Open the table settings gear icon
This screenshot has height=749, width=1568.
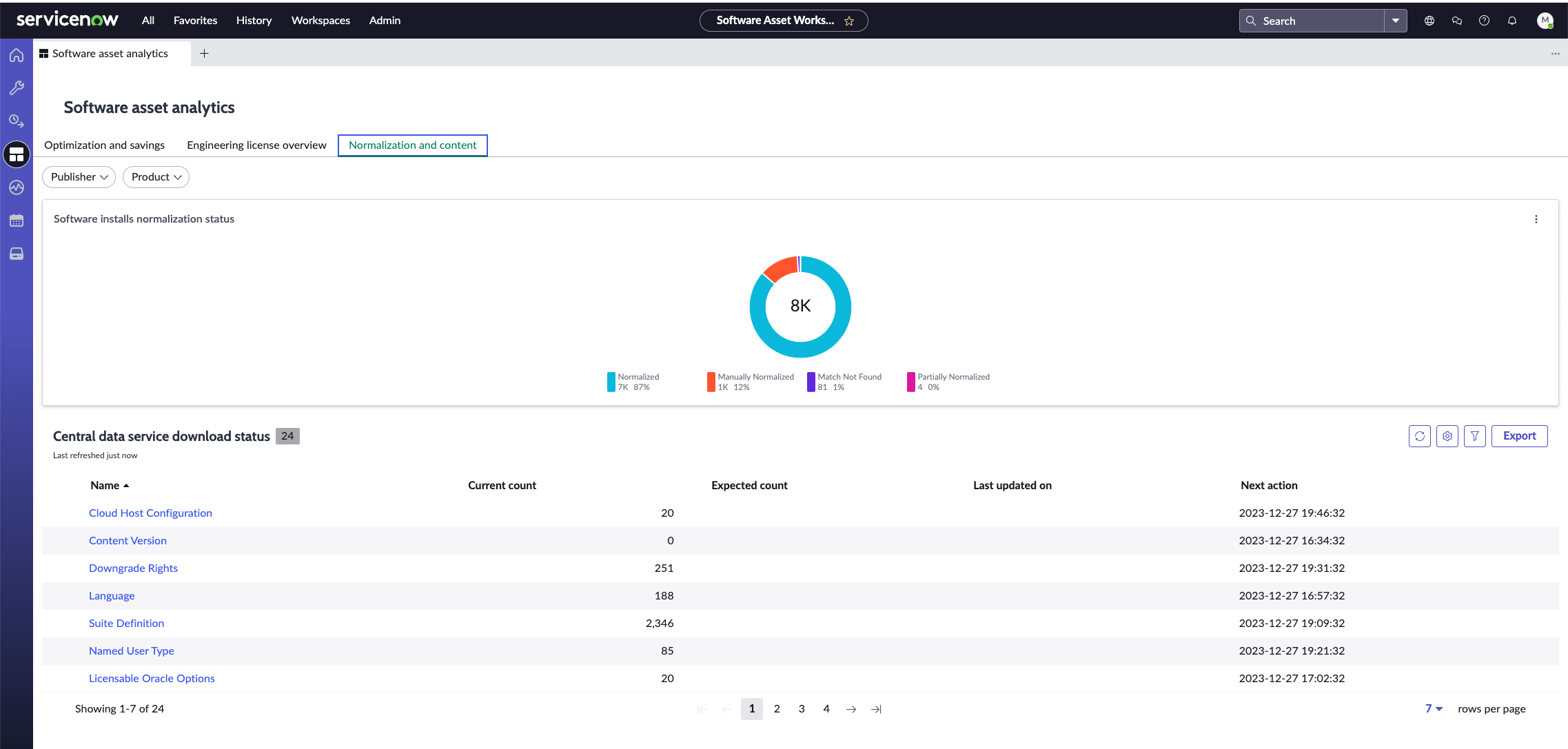click(1447, 436)
